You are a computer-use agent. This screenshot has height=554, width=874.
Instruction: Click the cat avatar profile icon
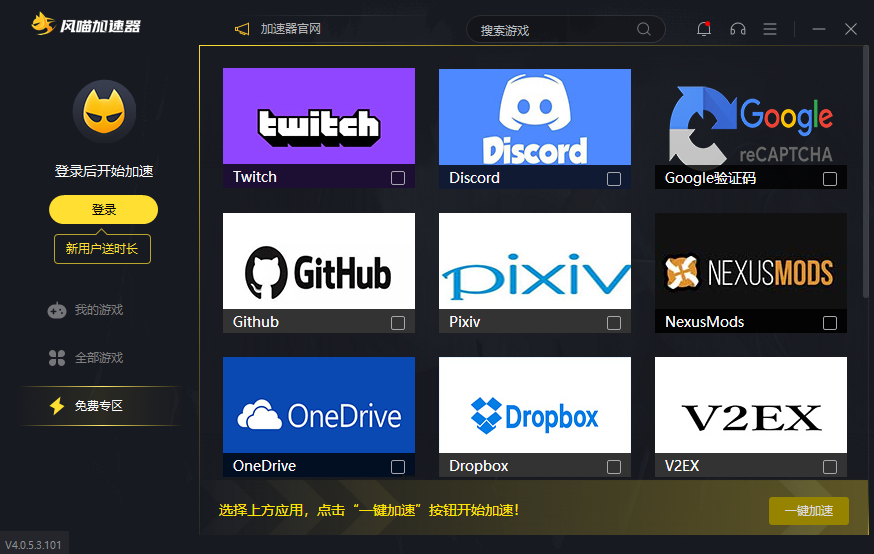104,111
